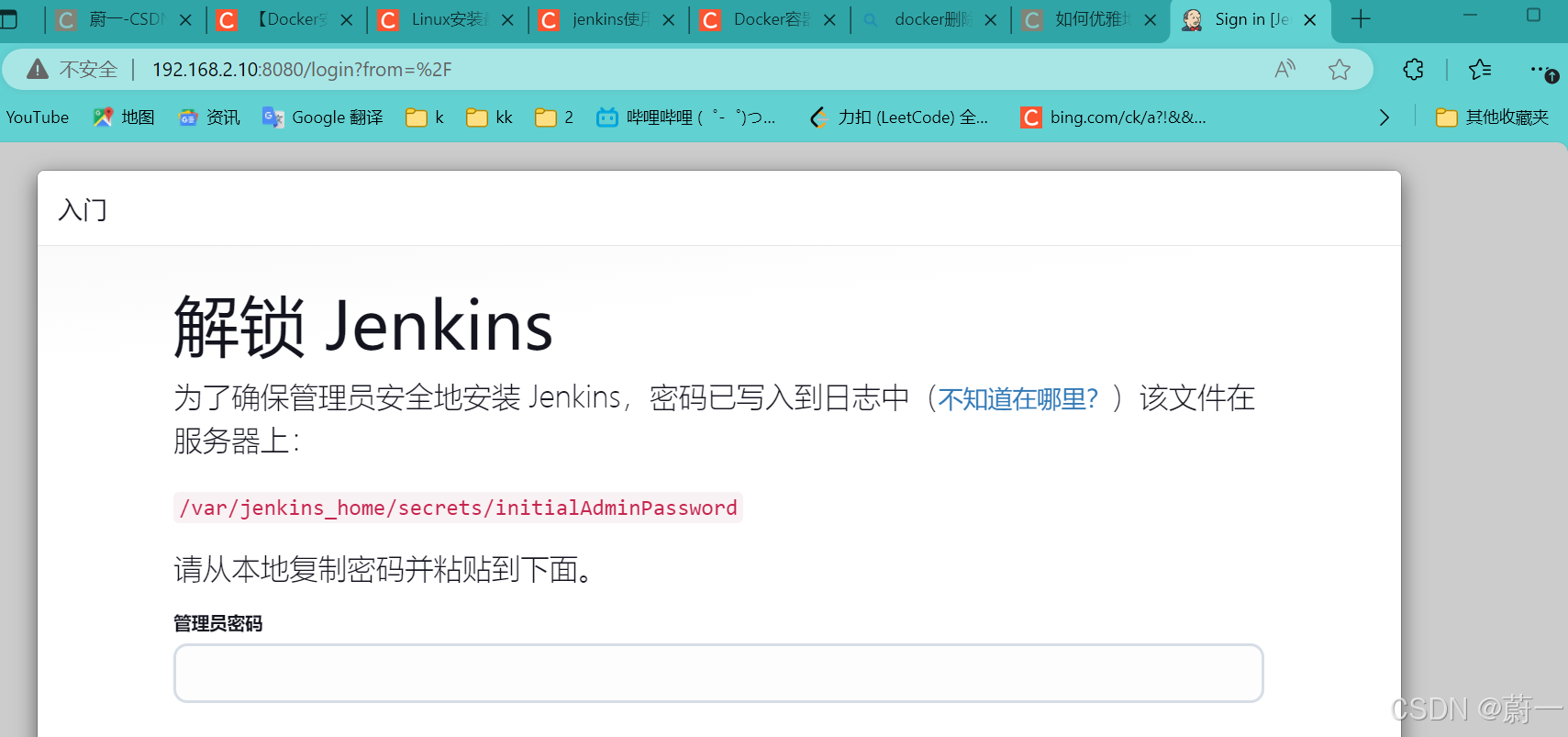
Task: Switch to the jenkins使用 browser tab
Action: tap(607, 19)
